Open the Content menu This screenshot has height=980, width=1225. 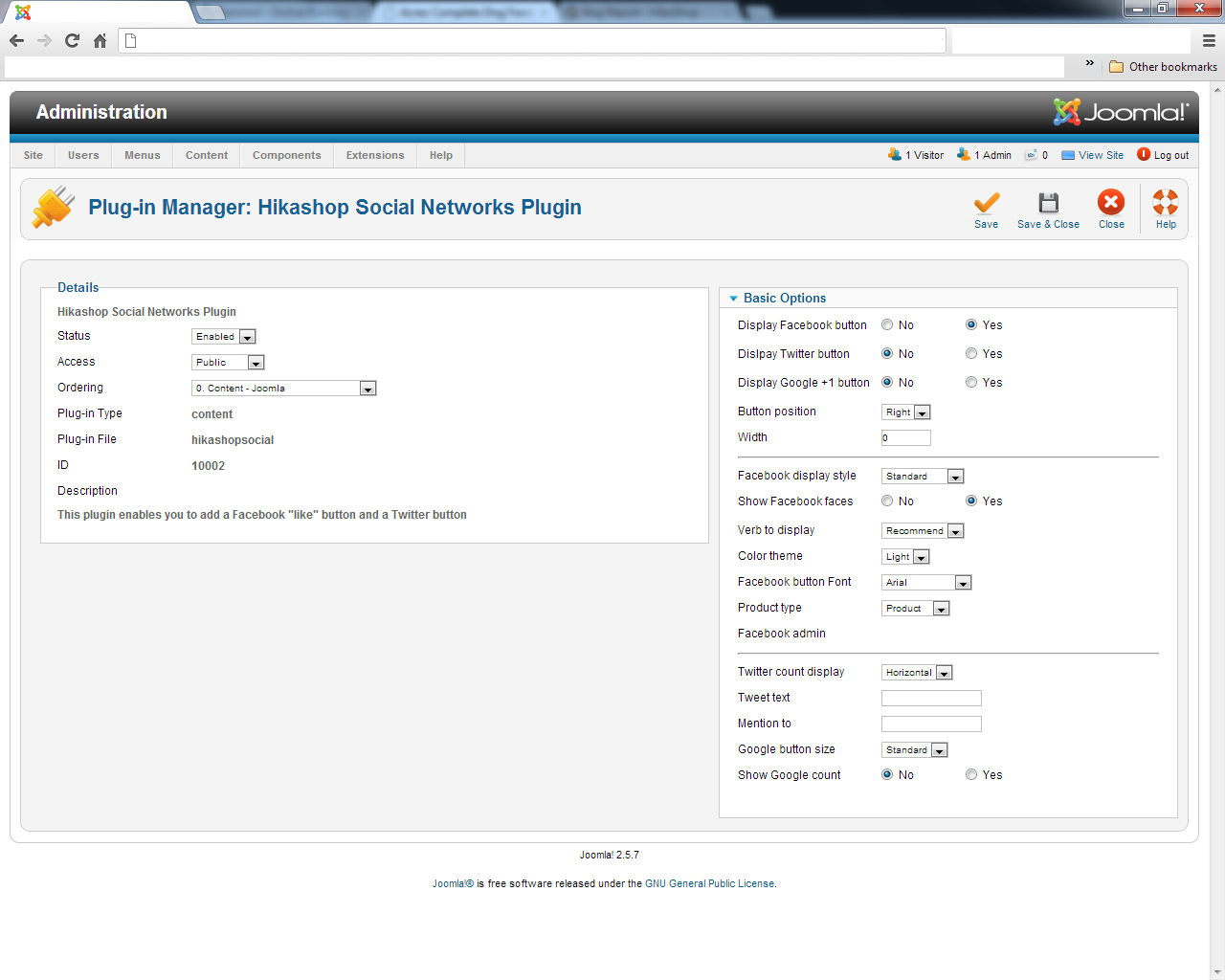click(x=207, y=155)
